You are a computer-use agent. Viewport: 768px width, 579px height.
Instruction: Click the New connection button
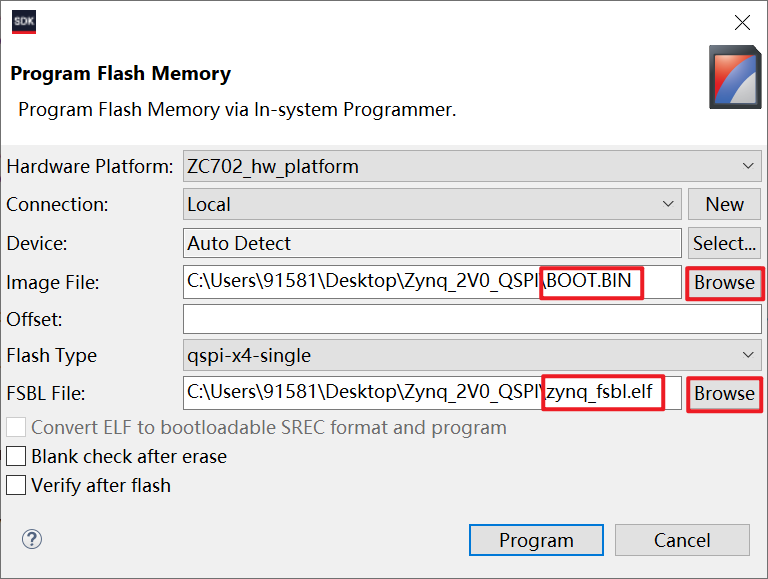724,204
